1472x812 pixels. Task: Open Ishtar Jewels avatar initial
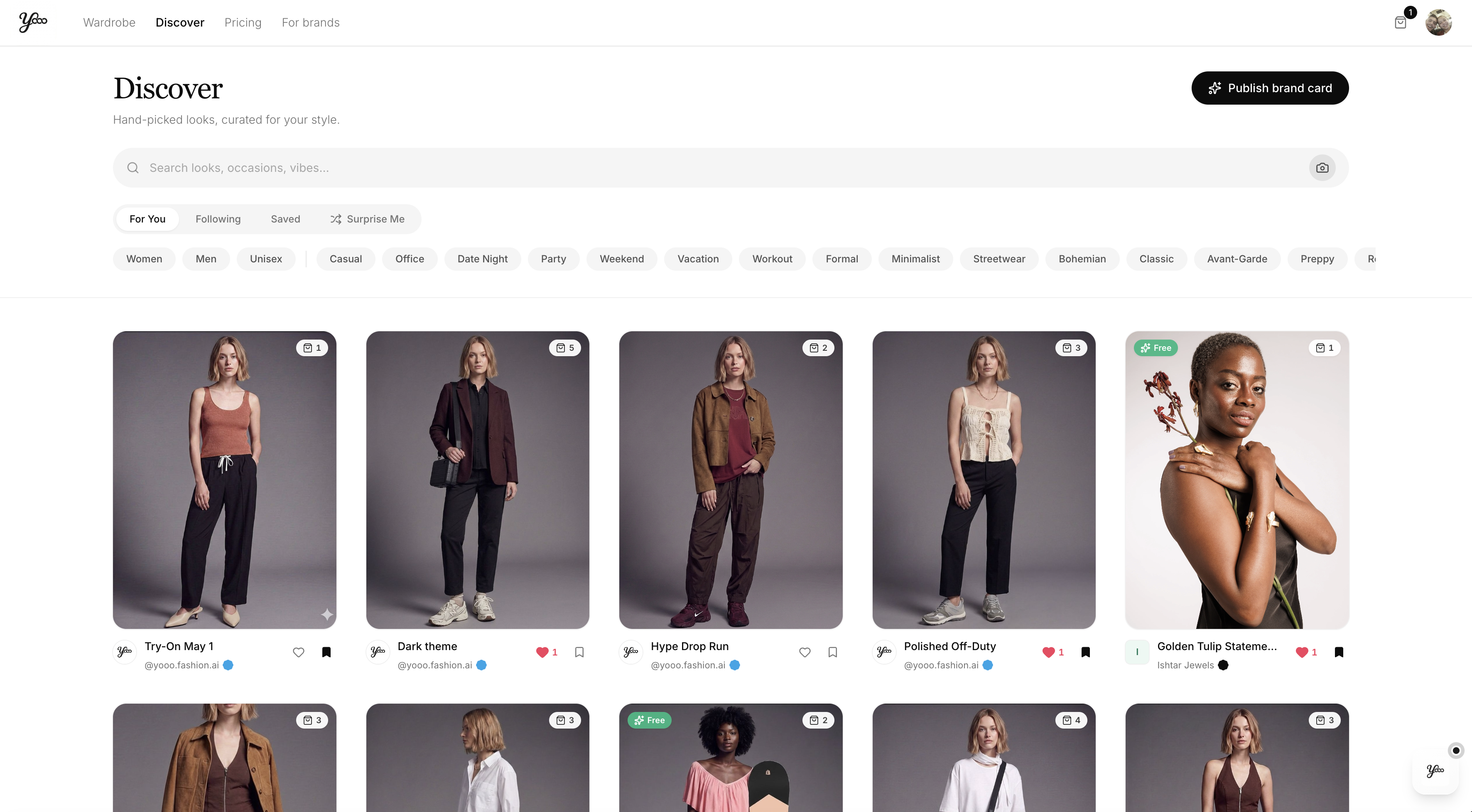(x=1137, y=651)
